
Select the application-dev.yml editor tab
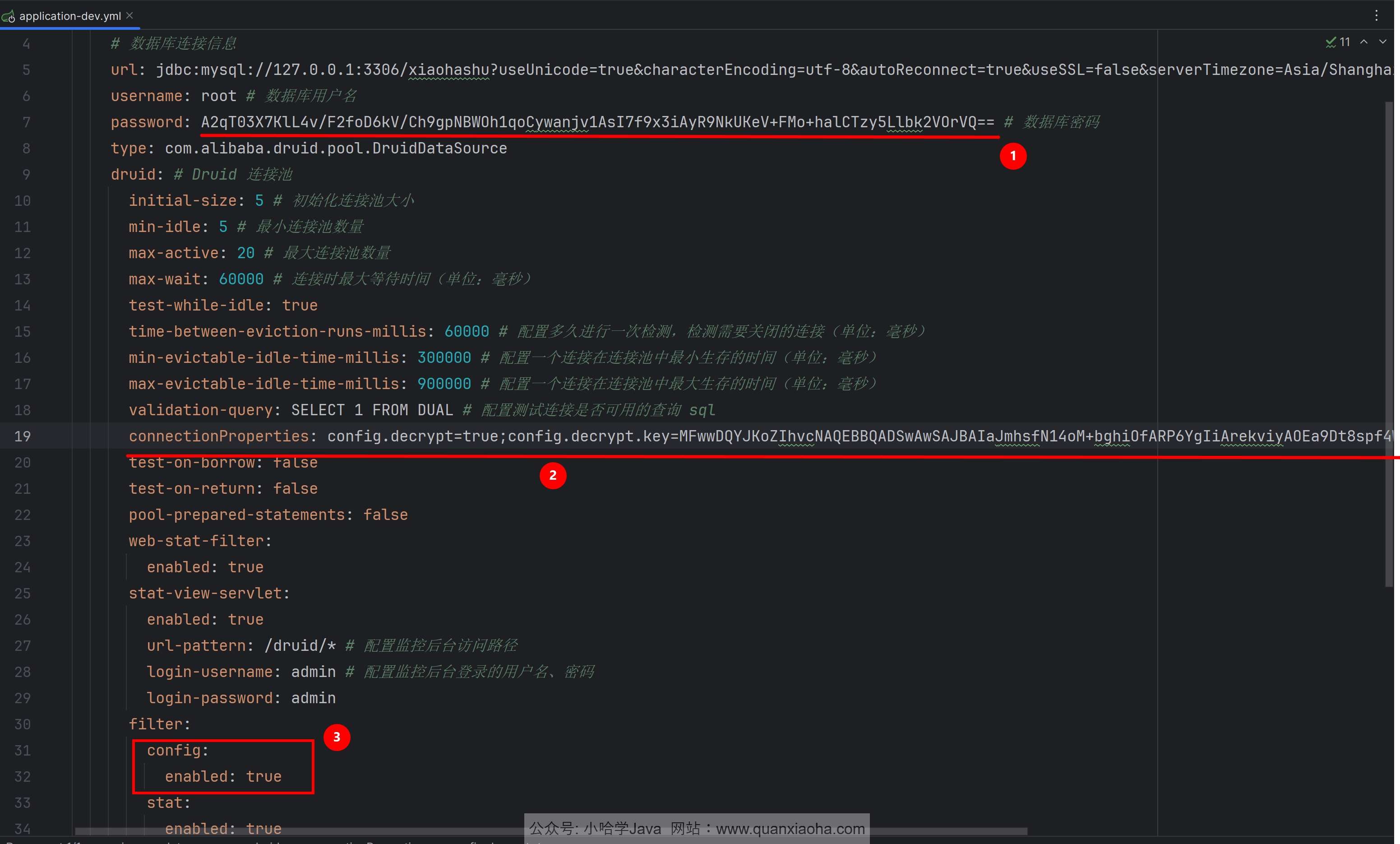point(70,16)
